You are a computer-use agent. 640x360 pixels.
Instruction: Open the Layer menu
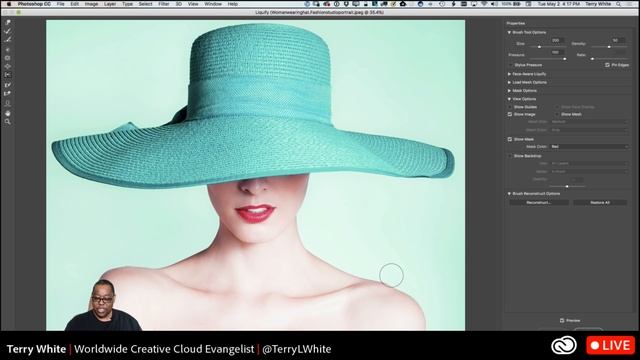point(110,4)
